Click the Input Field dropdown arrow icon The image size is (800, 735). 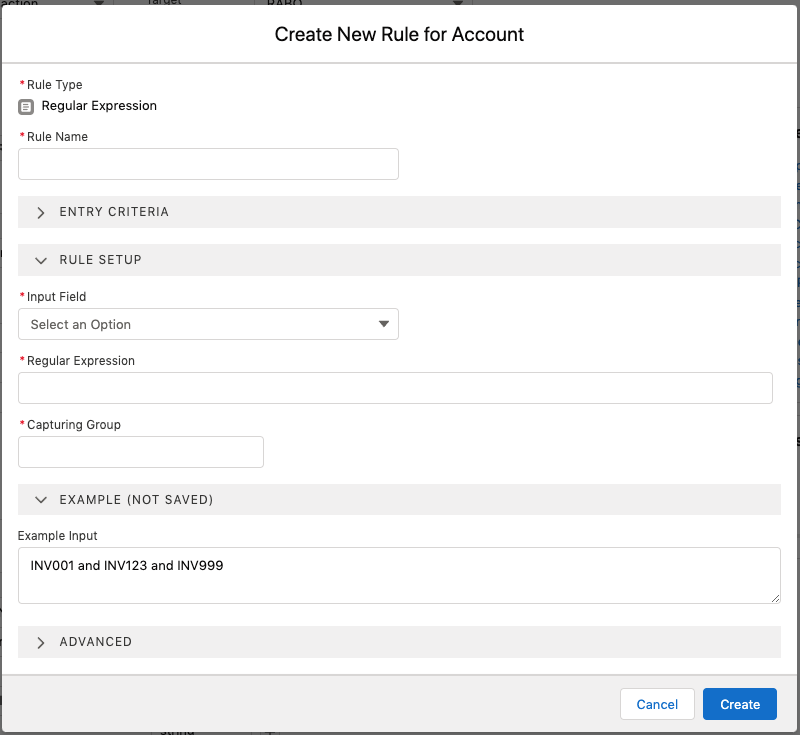[x=383, y=324]
